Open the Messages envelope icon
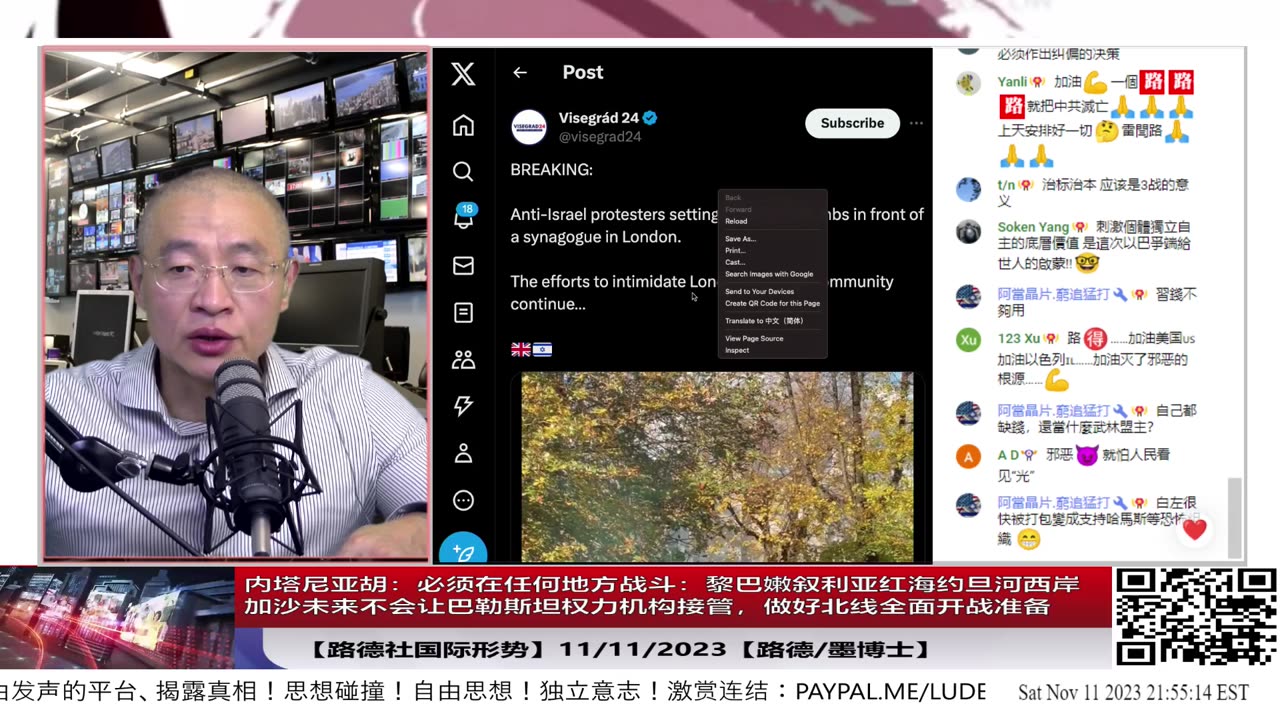Screen dimensions: 1280x720 click(463, 266)
